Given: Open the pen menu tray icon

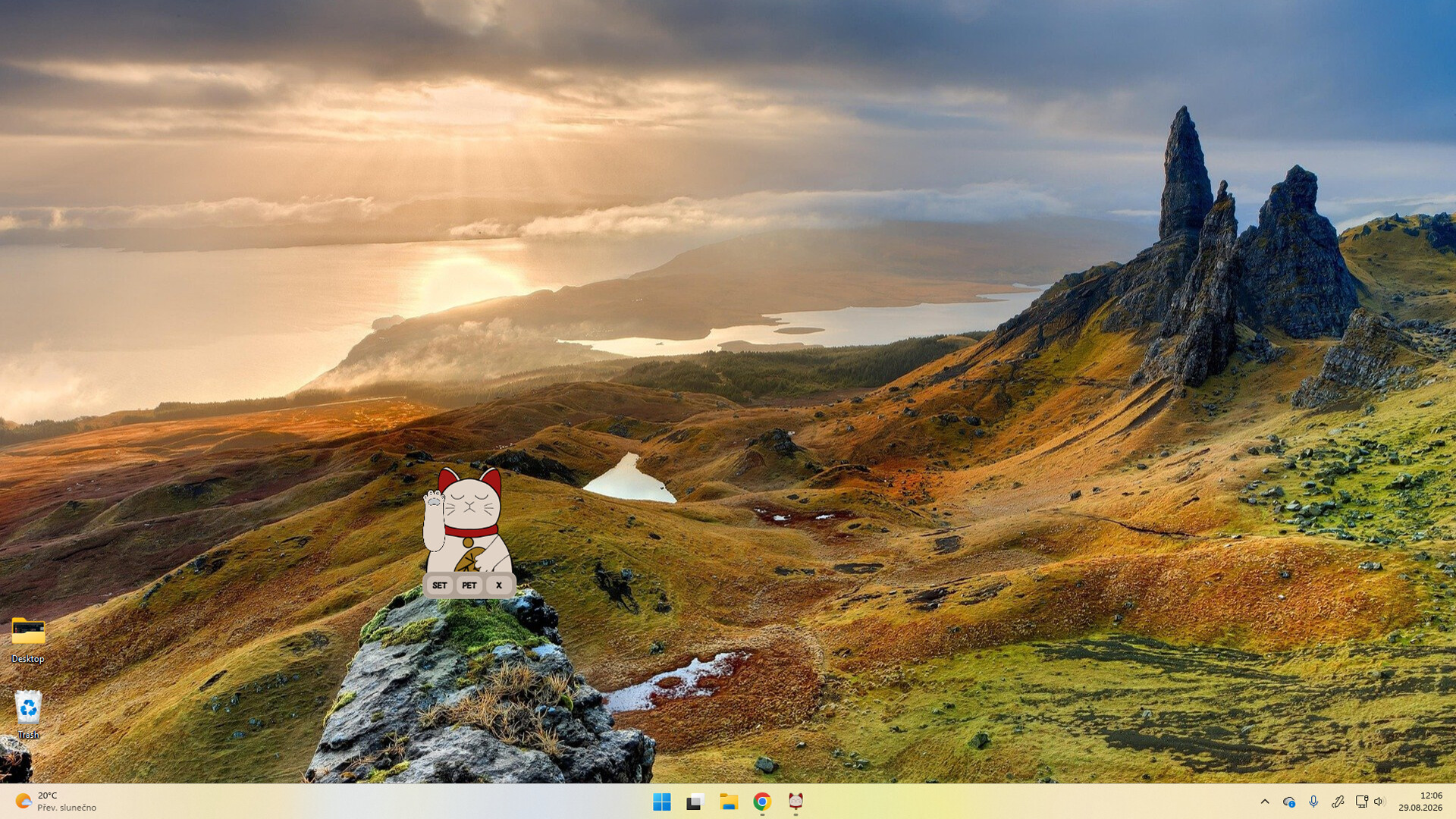Looking at the screenshot, I should [1338, 802].
